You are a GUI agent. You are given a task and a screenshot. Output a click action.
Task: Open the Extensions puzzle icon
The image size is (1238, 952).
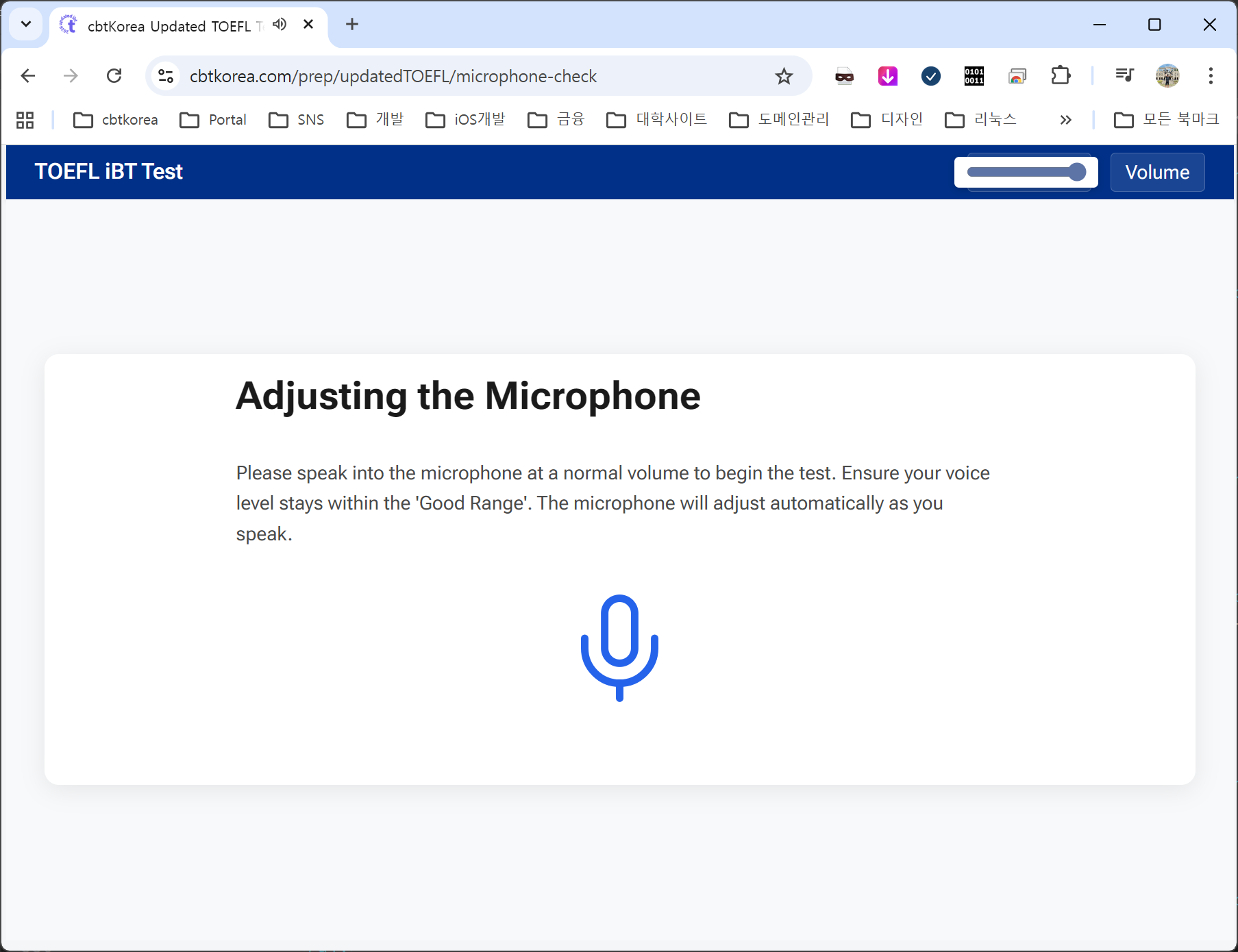(1060, 76)
